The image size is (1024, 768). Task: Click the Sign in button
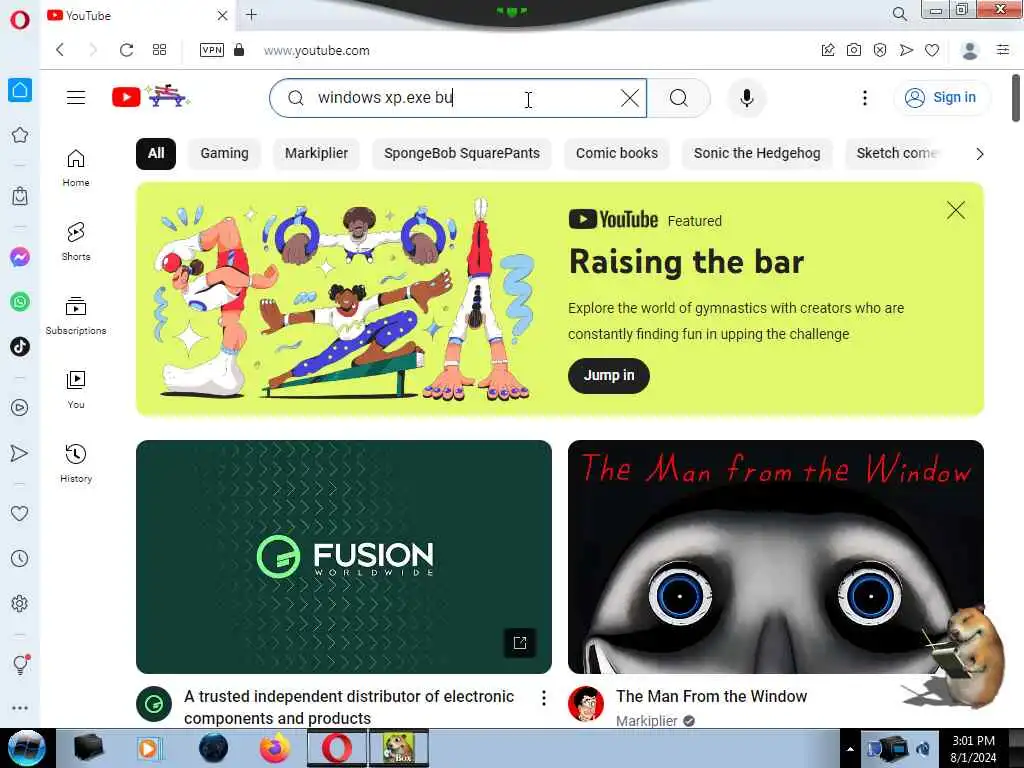[x=941, y=97]
